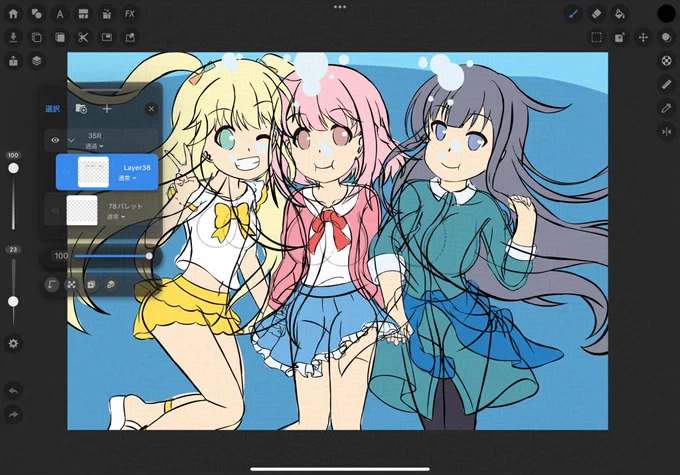This screenshot has height=475, width=680.
Task: Collapse the 35R group chevron
Action: (71, 141)
